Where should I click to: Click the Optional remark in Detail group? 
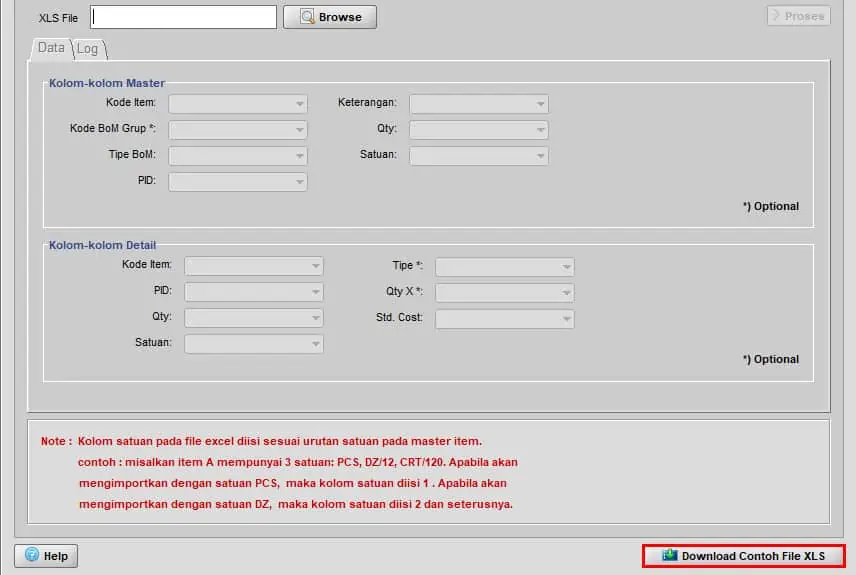771,359
